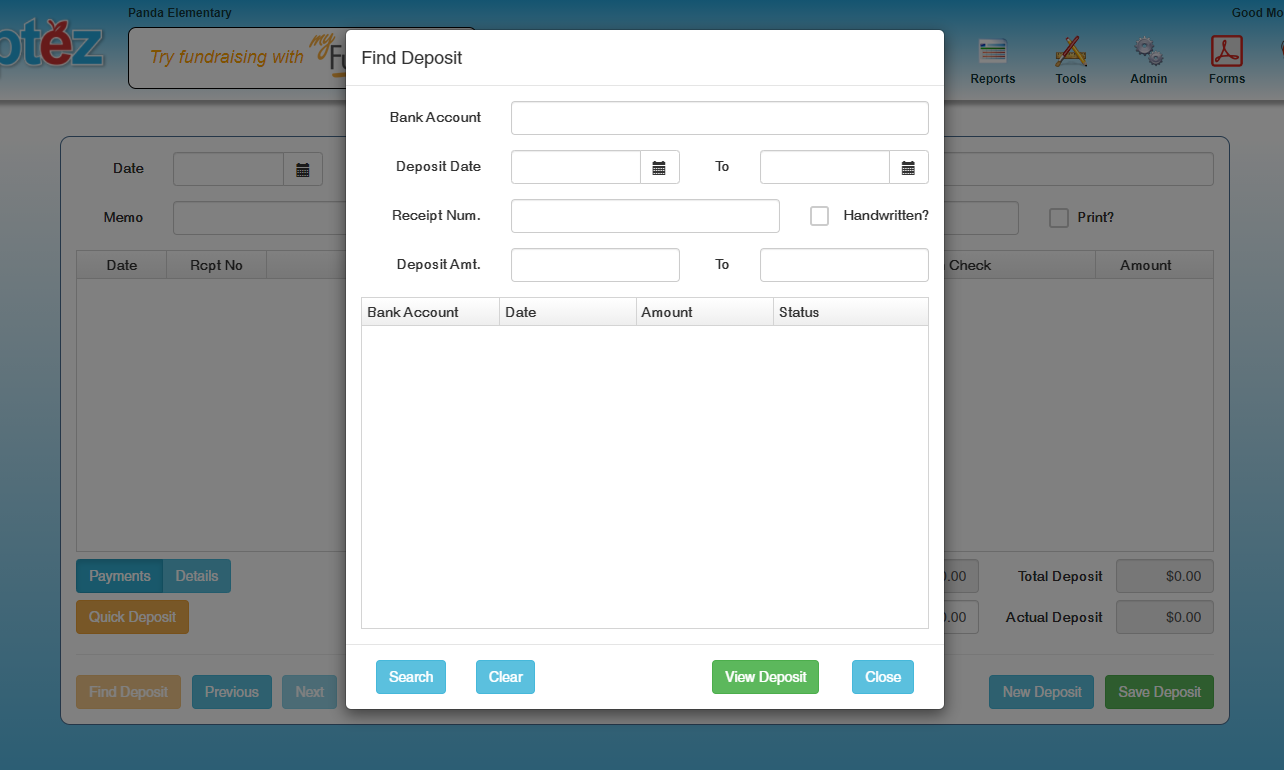Click the Bank Account field in dialog
This screenshot has height=770, width=1284.
719,118
